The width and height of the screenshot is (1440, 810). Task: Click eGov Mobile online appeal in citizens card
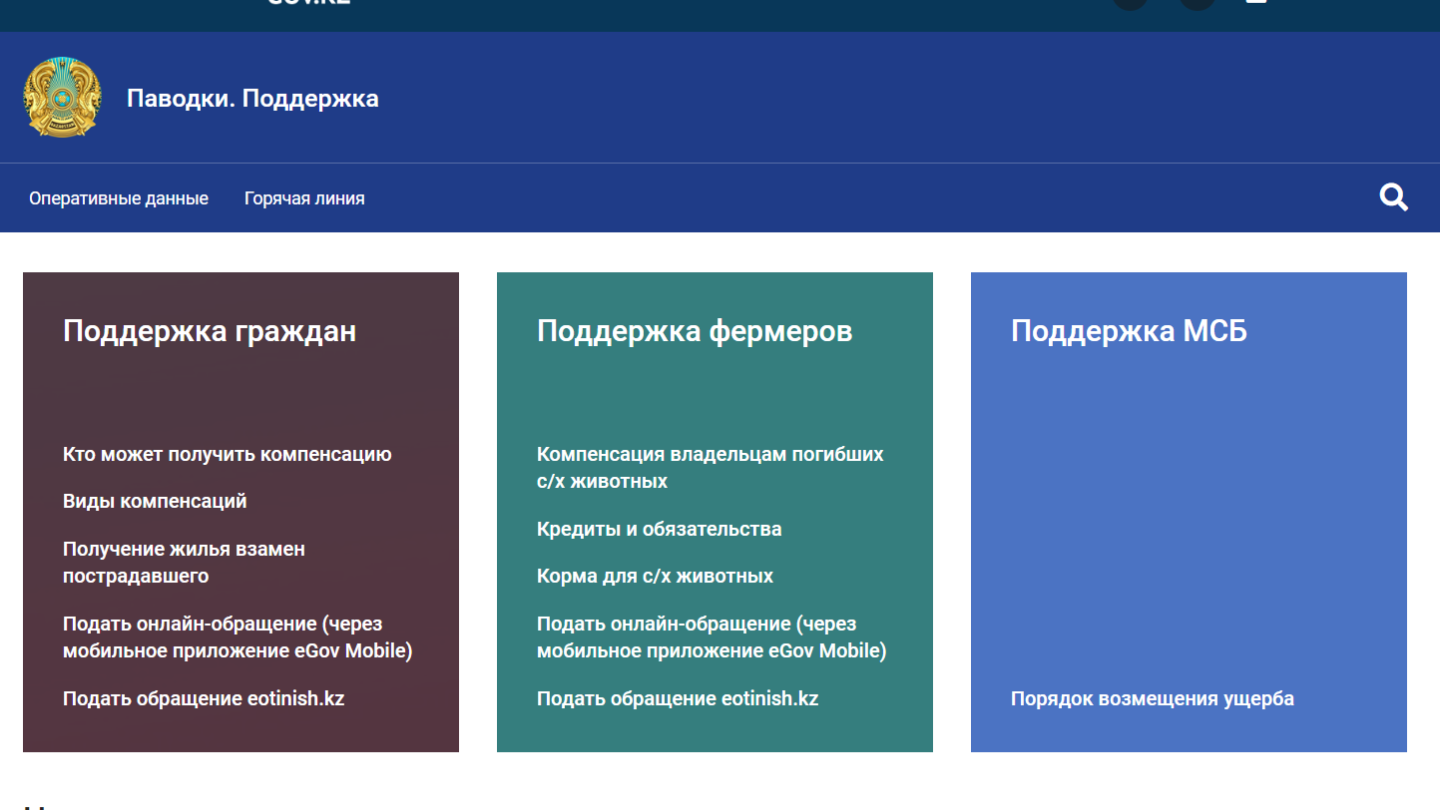coord(237,637)
